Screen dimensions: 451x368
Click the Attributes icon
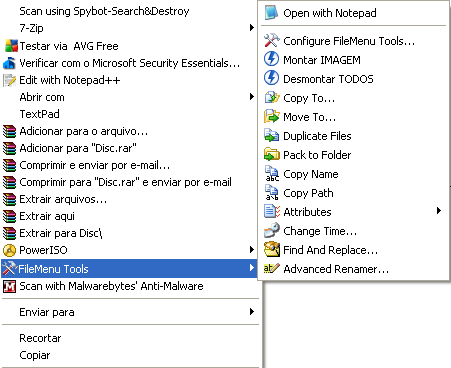pyautogui.click(x=272, y=211)
